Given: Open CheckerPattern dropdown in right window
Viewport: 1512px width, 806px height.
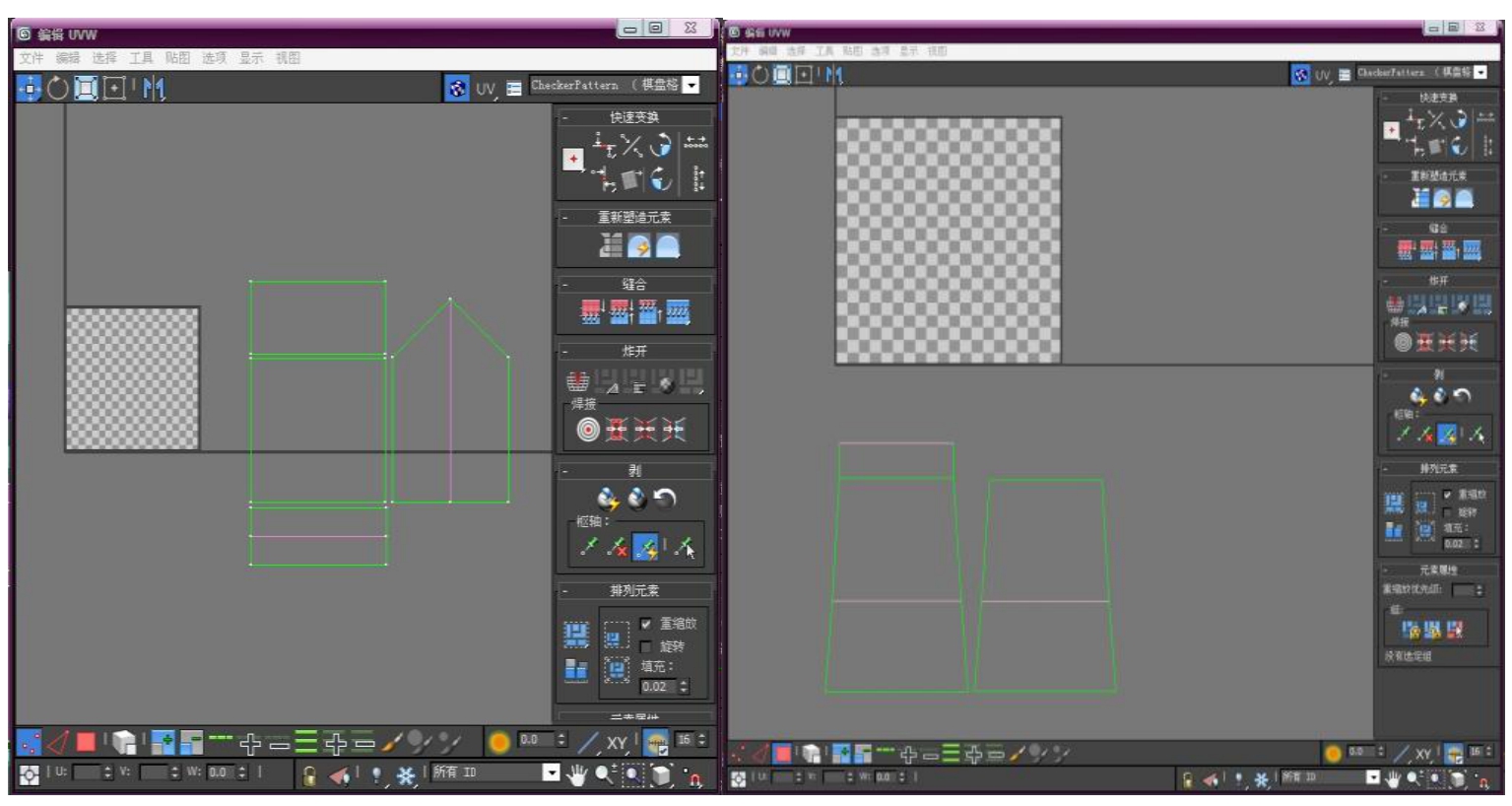Looking at the screenshot, I should (x=1479, y=72).
